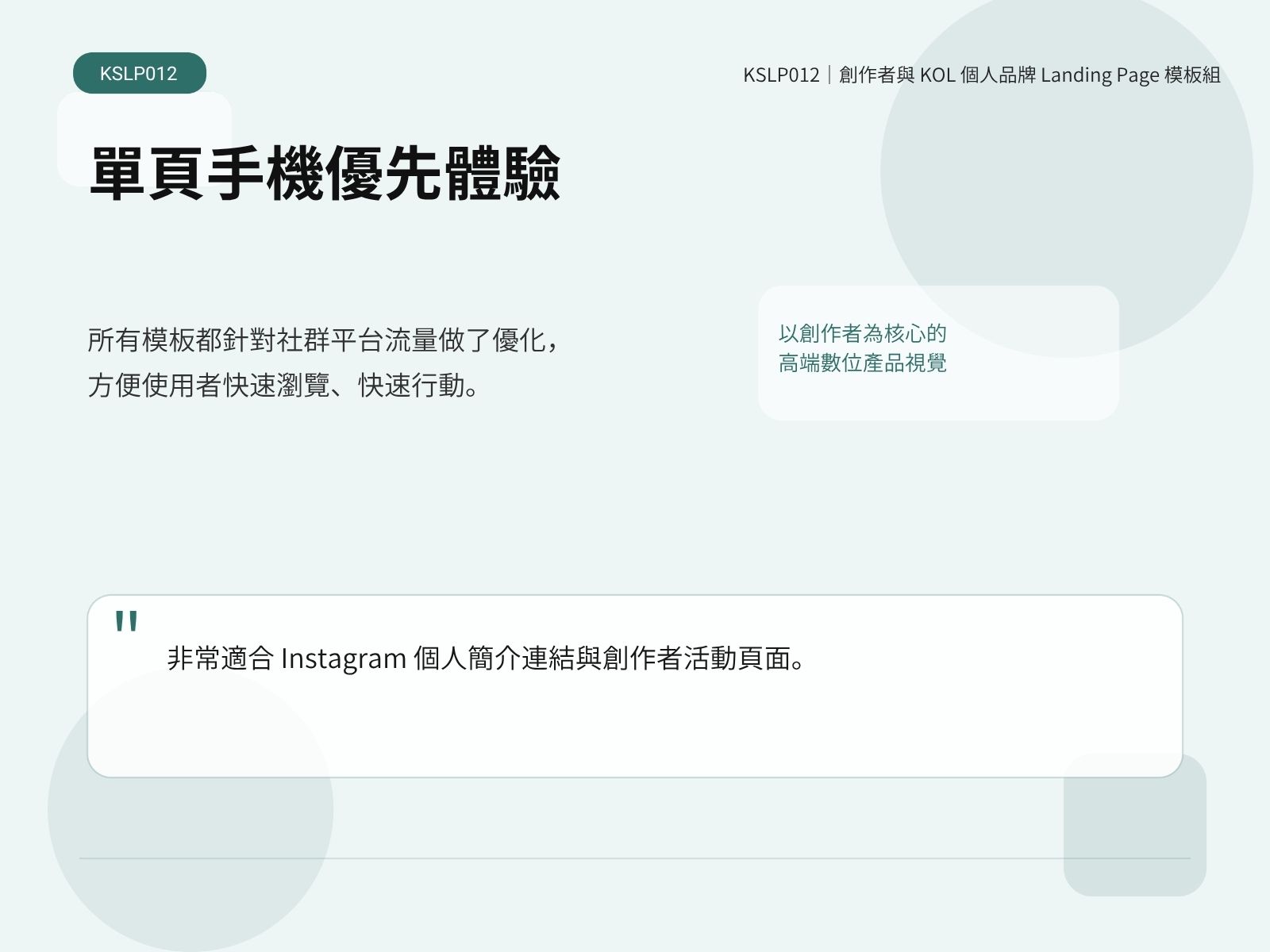Click the header text KSLP012｜創作者與 KOL 個人品牌
1270x952 pixels.
click(890, 75)
